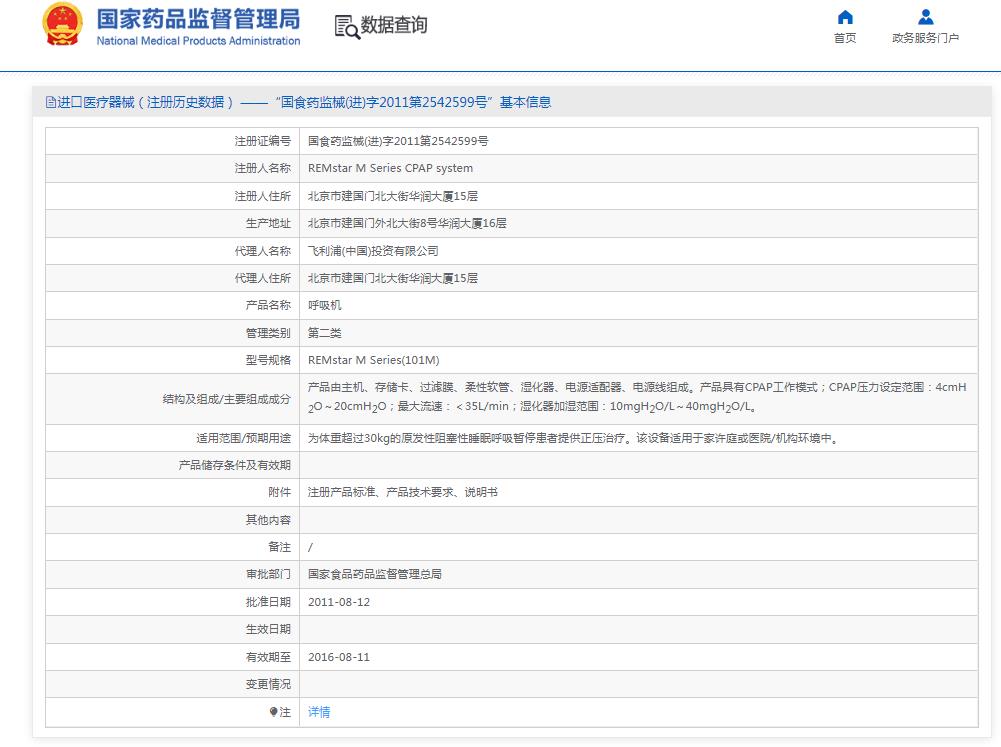The width and height of the screenshot is (1001, 747).
Task: Open the 政务服务门户 person icon
Action: coord(925,17)
